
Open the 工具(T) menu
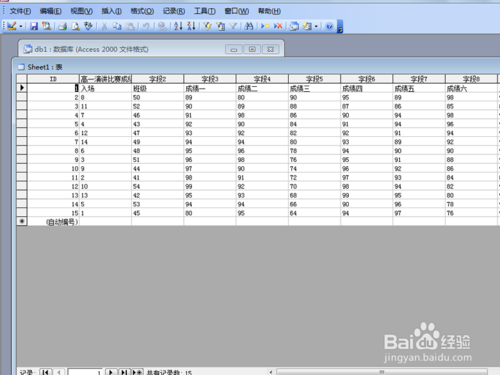(x=205, y=11)
